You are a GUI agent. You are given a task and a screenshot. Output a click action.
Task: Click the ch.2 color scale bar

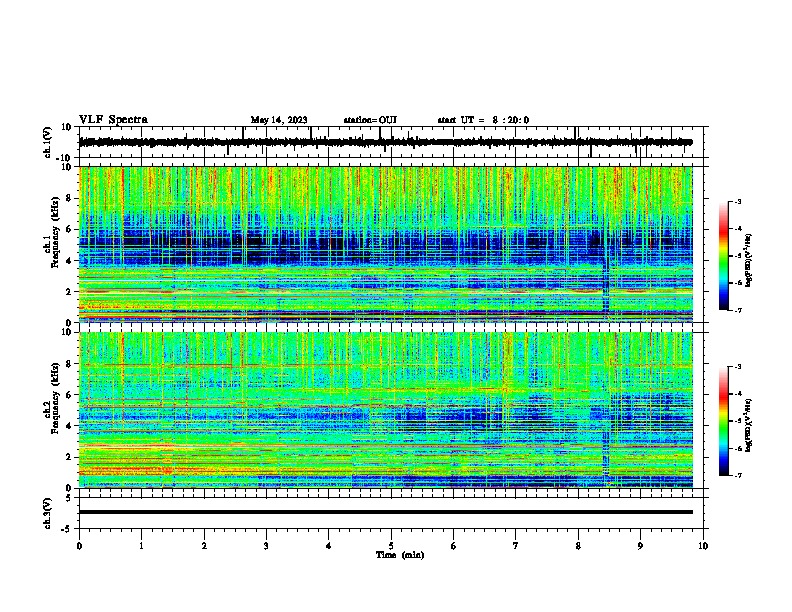click(x=724, y=421)
